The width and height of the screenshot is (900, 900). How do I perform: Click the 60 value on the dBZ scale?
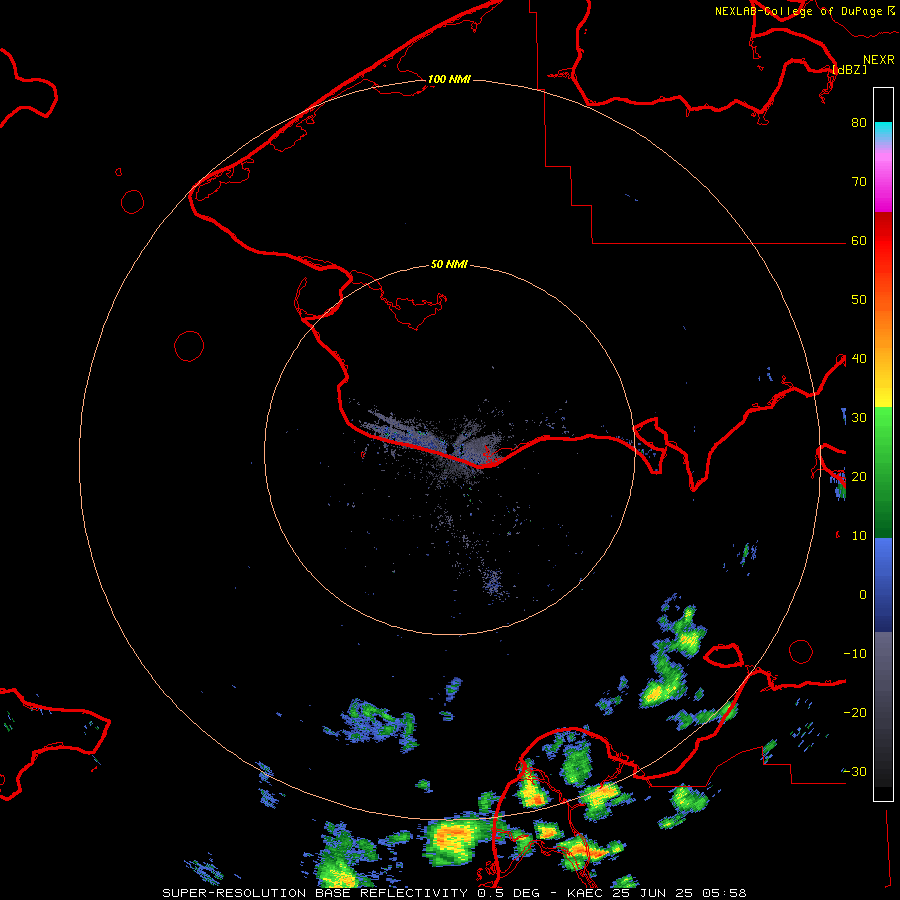point(859,240)
